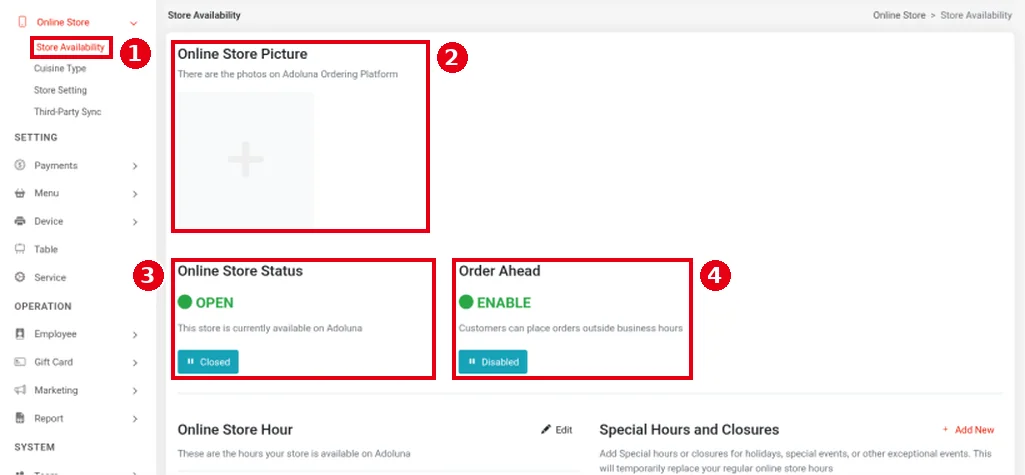Click the Gift Card icon

(x=20, y=362)
